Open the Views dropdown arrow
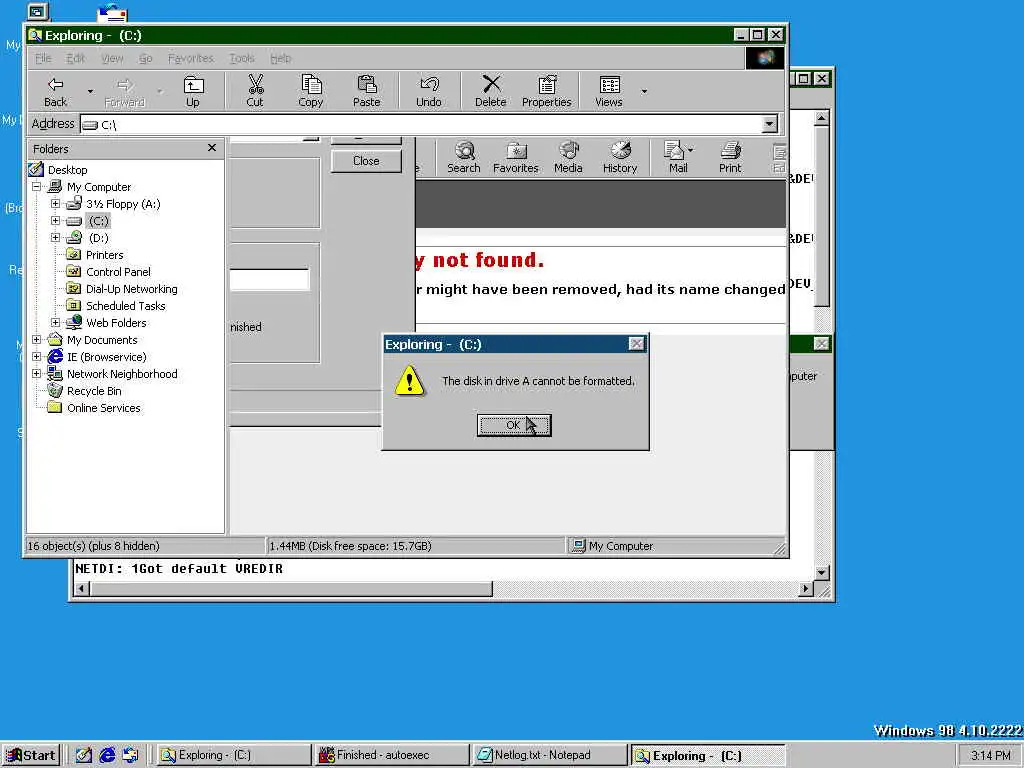Viewport: 1024px width, 768px height. (x=644, y=91)
